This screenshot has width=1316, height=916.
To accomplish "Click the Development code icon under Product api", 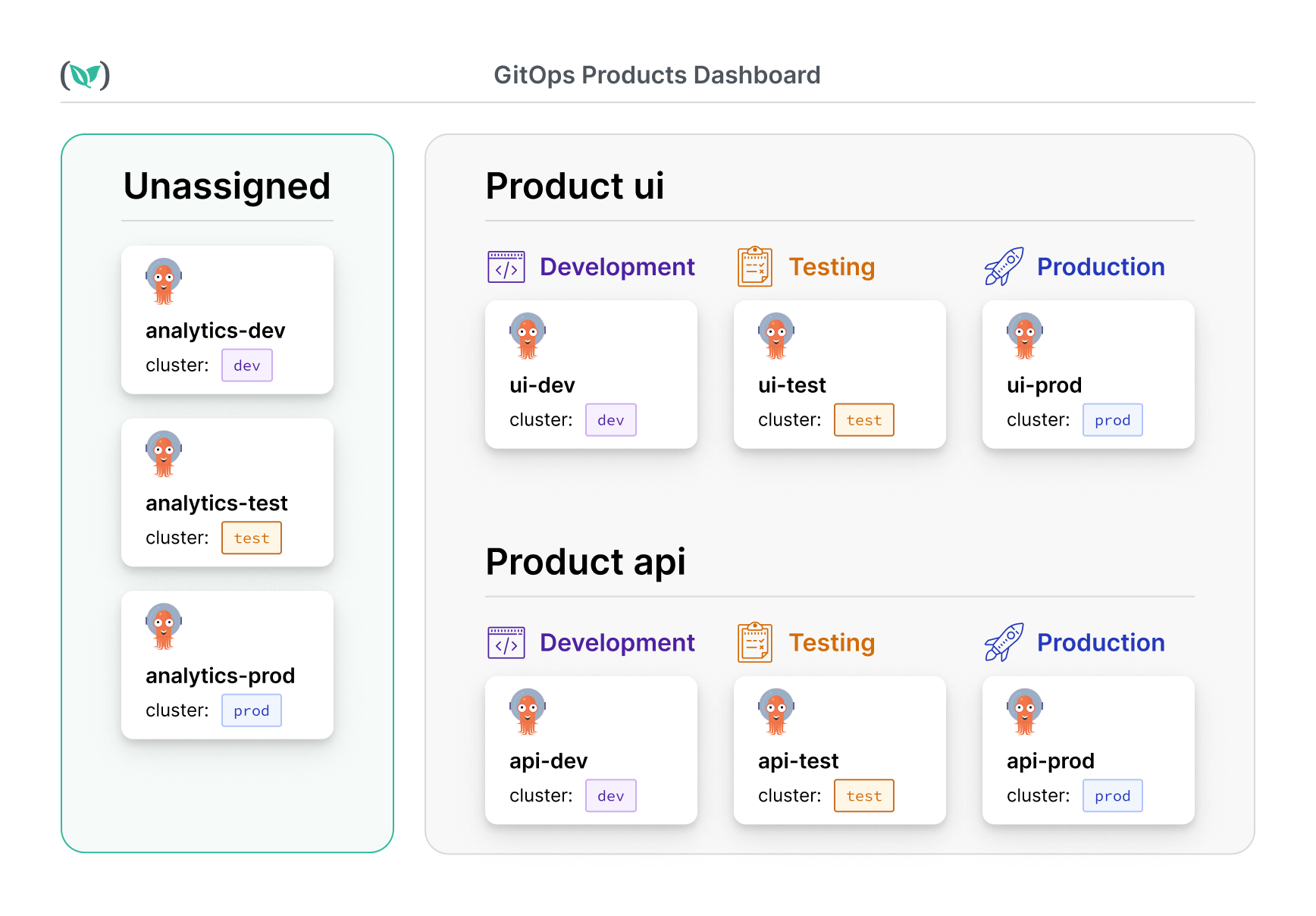I will coord(506,643).
